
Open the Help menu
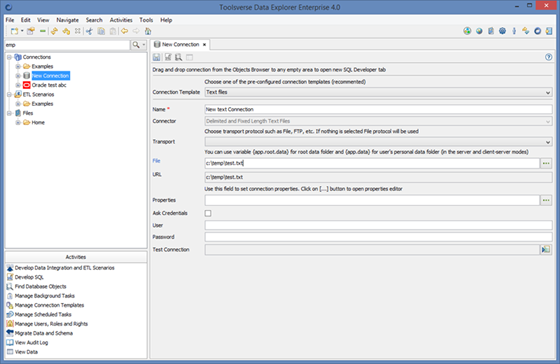click(166, 20)
